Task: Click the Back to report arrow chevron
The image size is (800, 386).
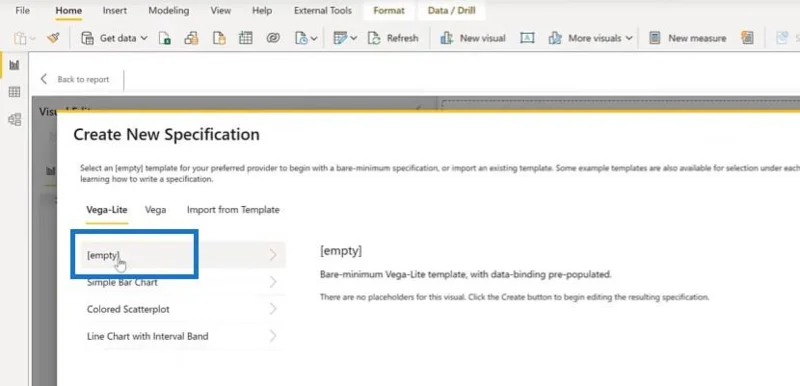Action: pos(44,79)
